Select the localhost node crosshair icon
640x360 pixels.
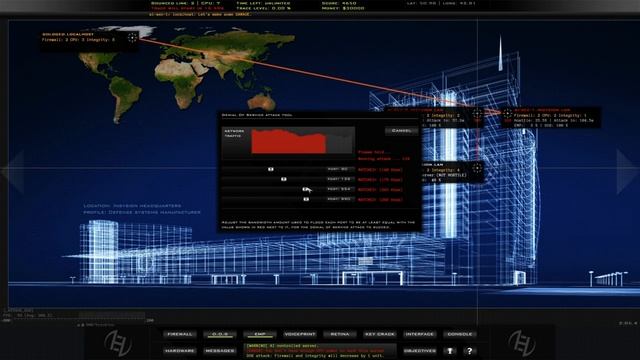(x=132, y=38)
